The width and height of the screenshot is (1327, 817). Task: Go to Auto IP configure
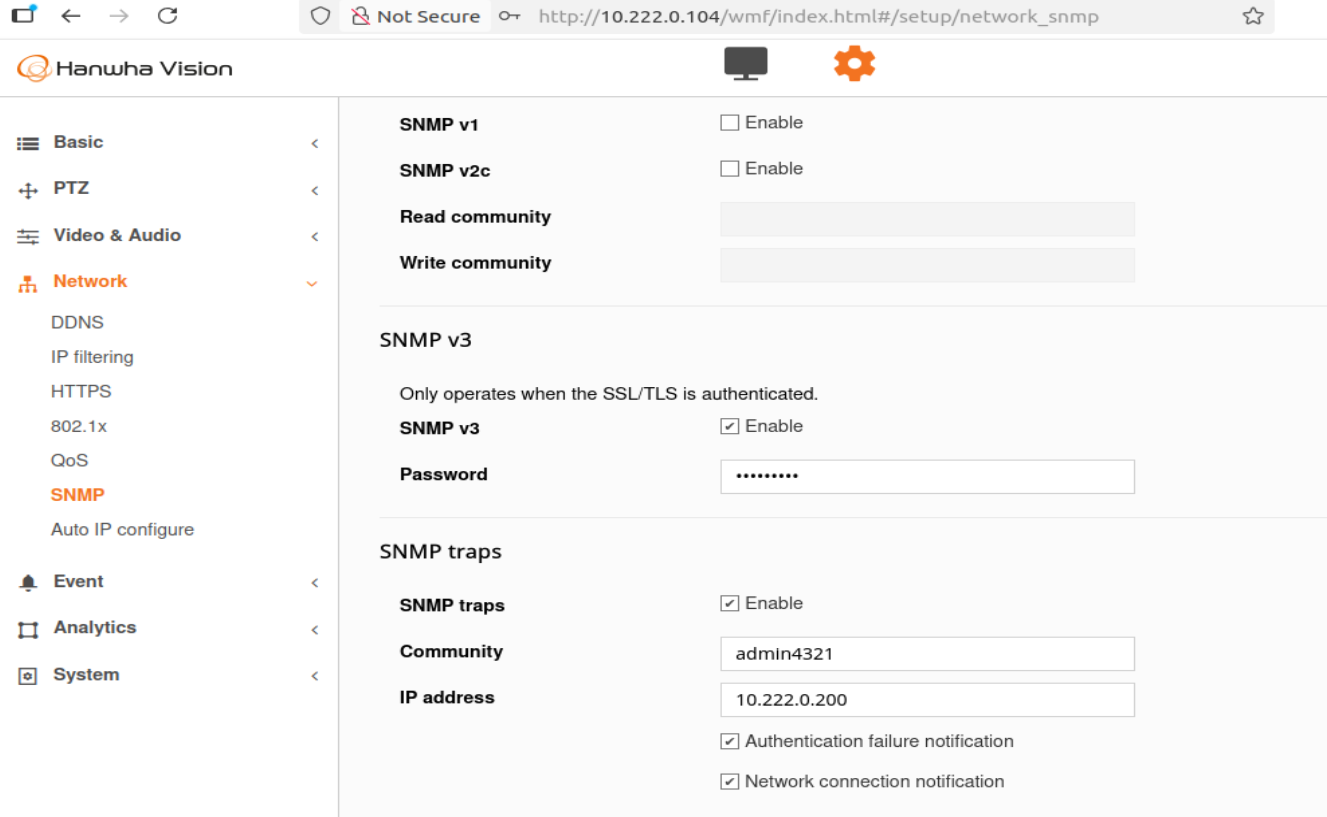pos(122,529)
